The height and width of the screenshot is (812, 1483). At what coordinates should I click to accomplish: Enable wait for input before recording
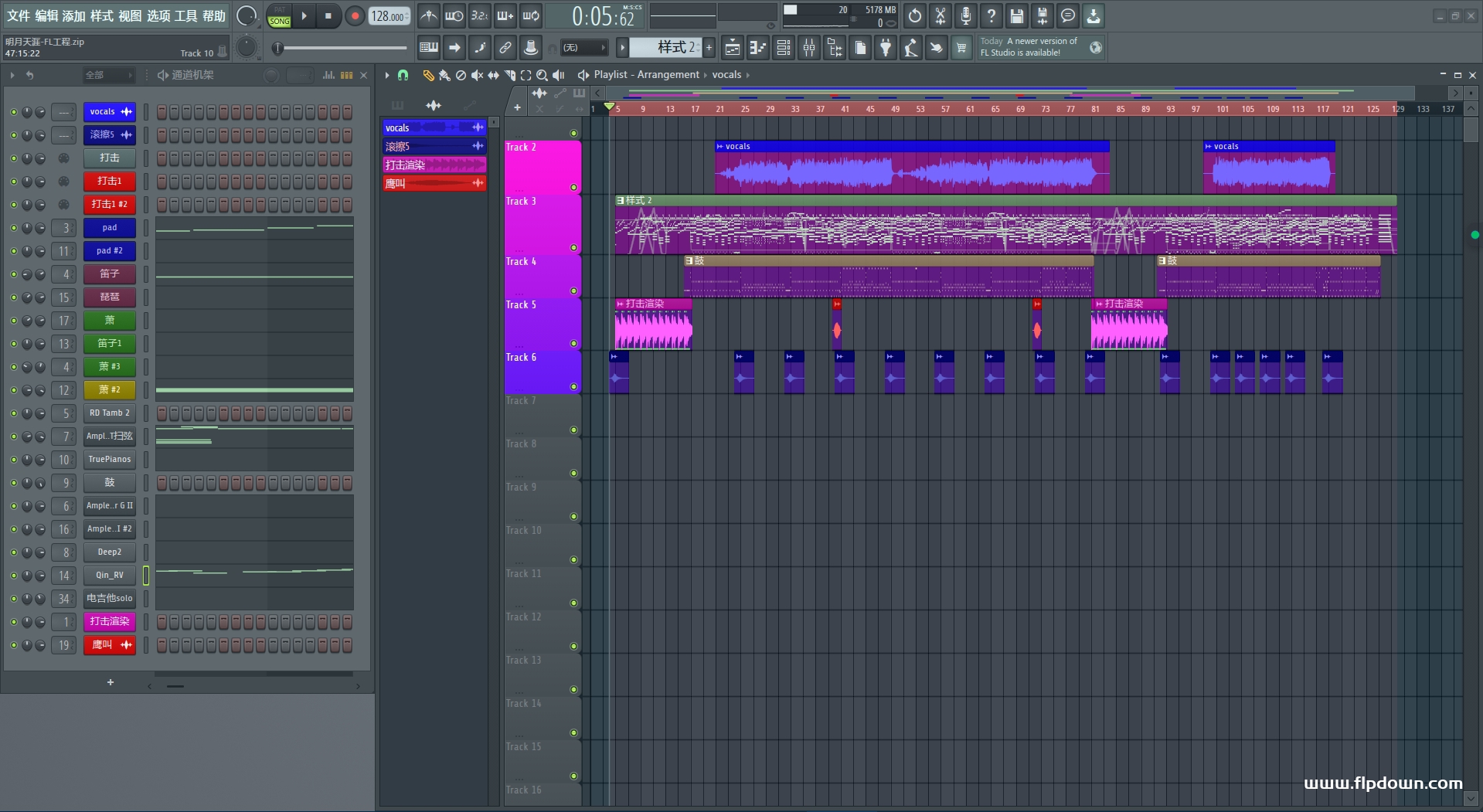point(454,15)
